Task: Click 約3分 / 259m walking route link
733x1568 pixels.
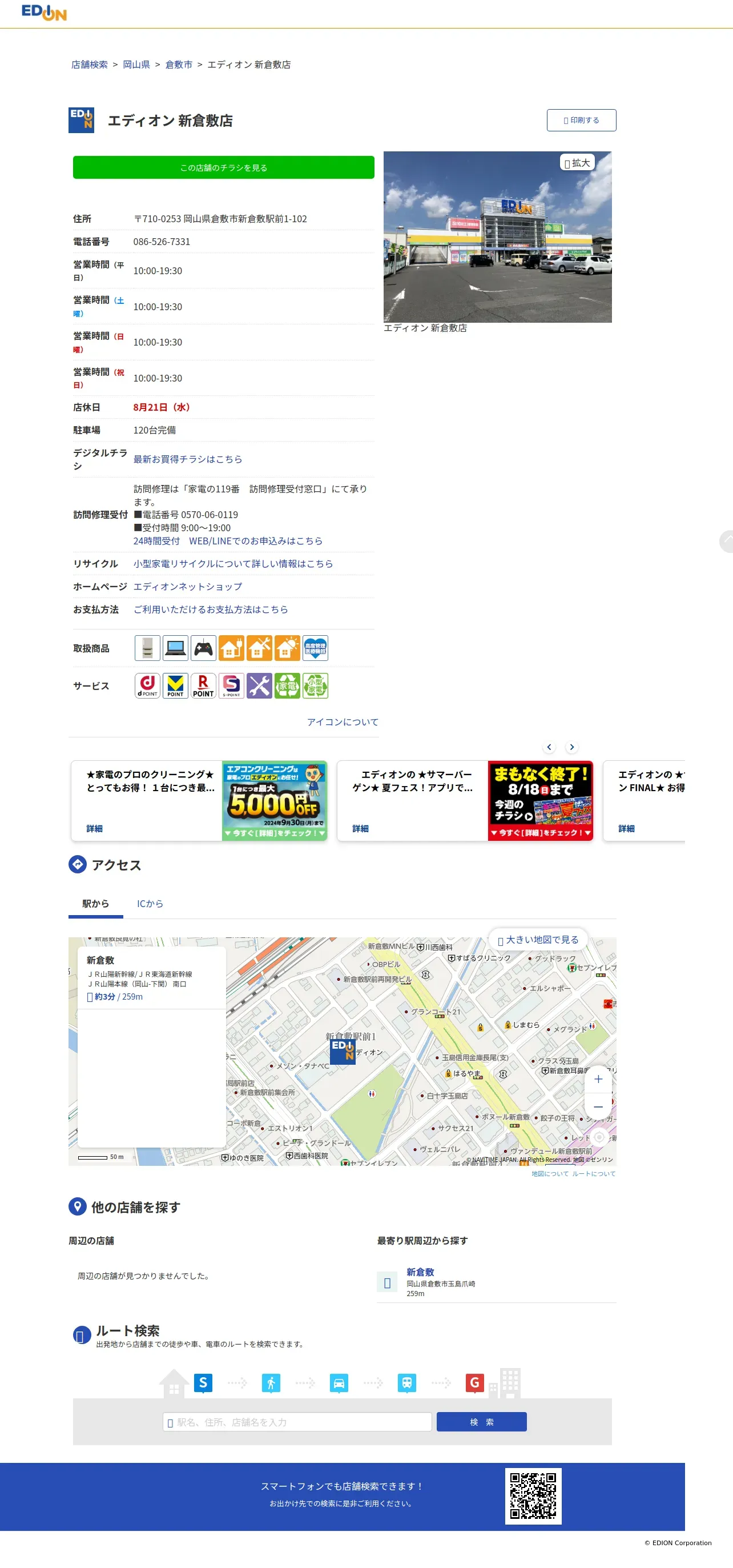Action: [x=115, y=997]
